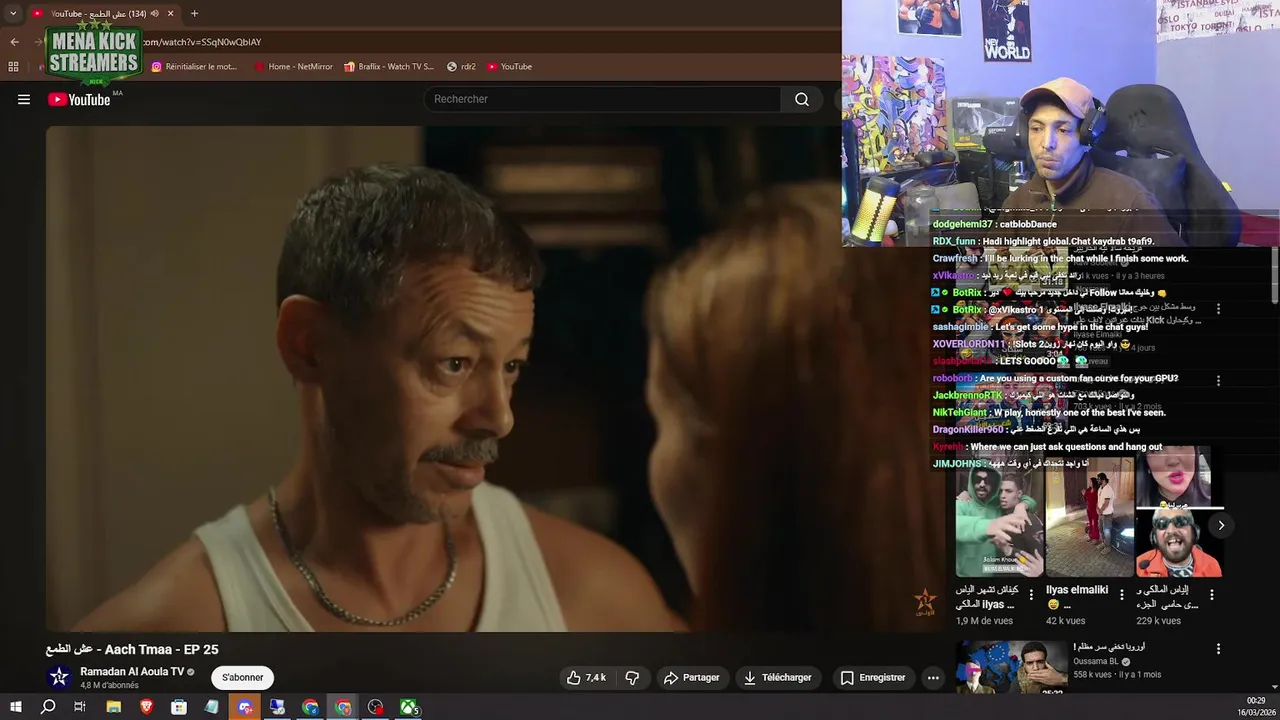Viewport: 1280px width, 720px height.
Task: Open the Oussama BL video thumbnail
Action: pyautogui.click(x=1010, y=666)
